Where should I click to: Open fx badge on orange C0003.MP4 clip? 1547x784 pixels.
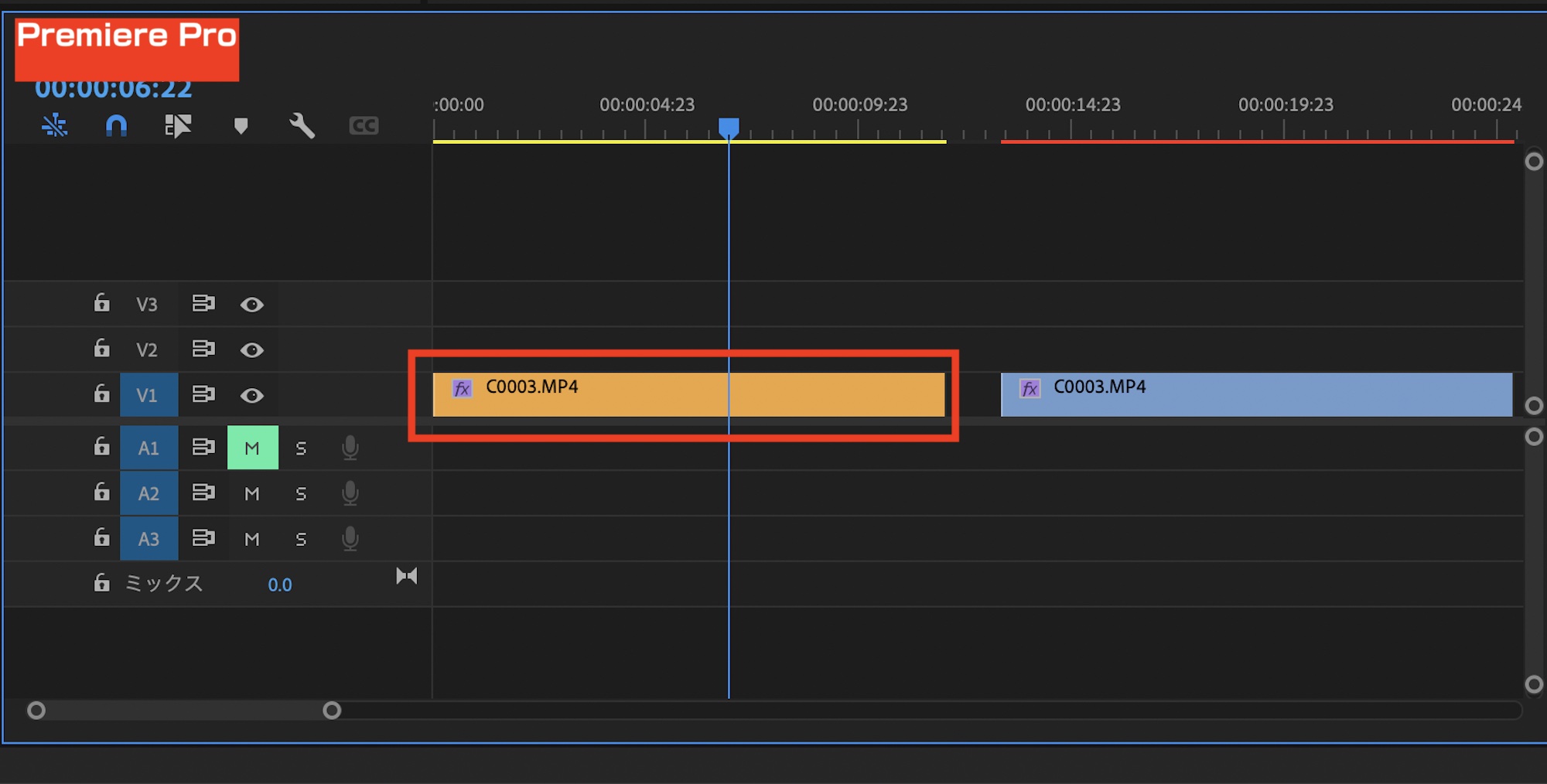coord(463,388)
